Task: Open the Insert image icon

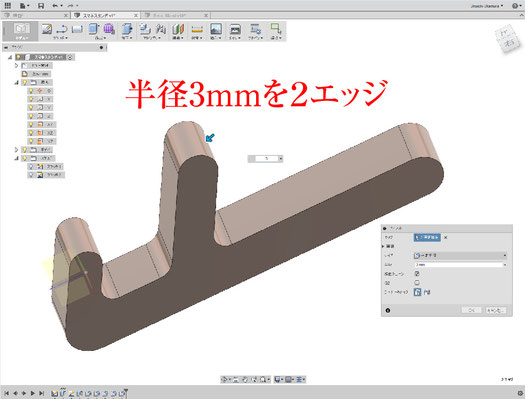Action: pyautogui.click(x=216, y=29)
